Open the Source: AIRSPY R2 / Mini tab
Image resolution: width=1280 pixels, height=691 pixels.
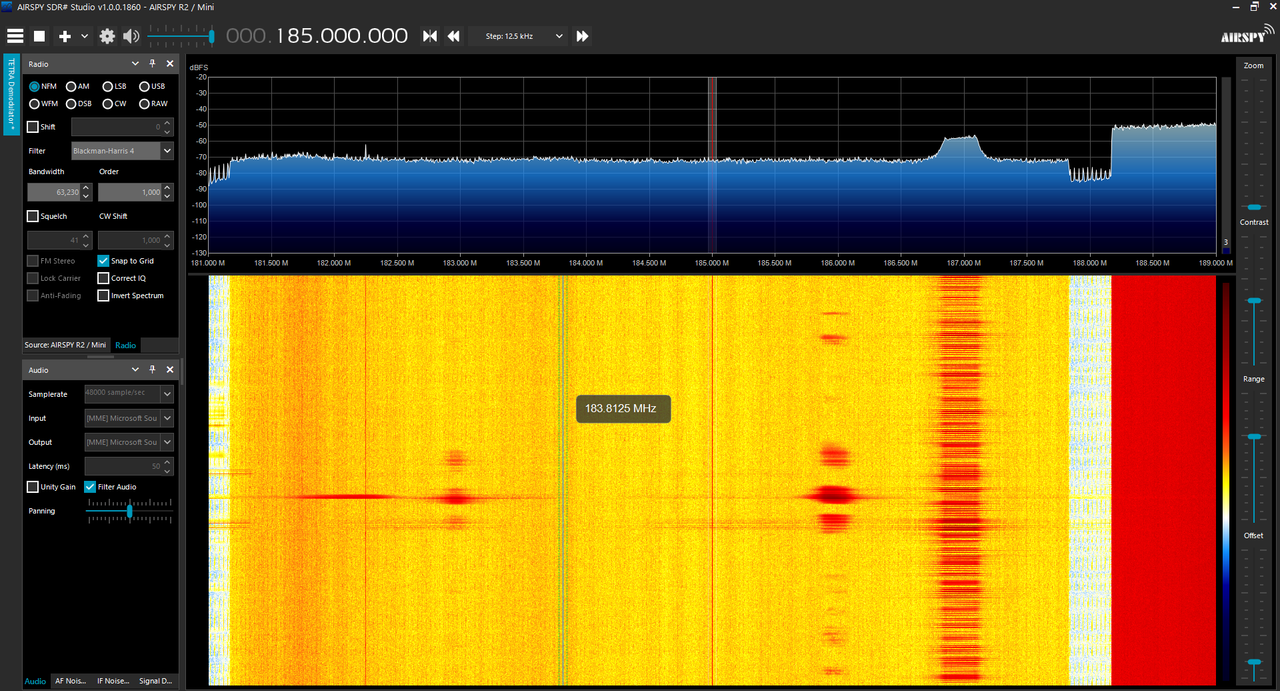(67, 345)
